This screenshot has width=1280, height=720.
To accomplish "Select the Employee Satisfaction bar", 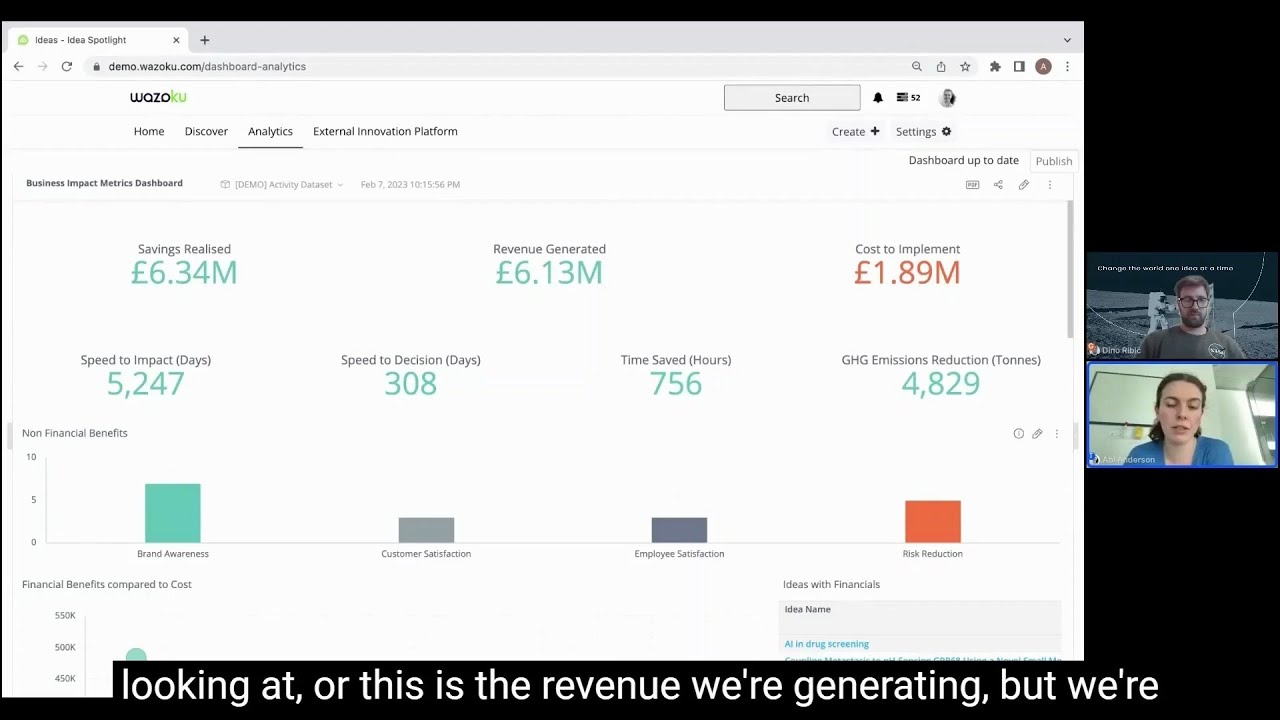I will 679,530.
